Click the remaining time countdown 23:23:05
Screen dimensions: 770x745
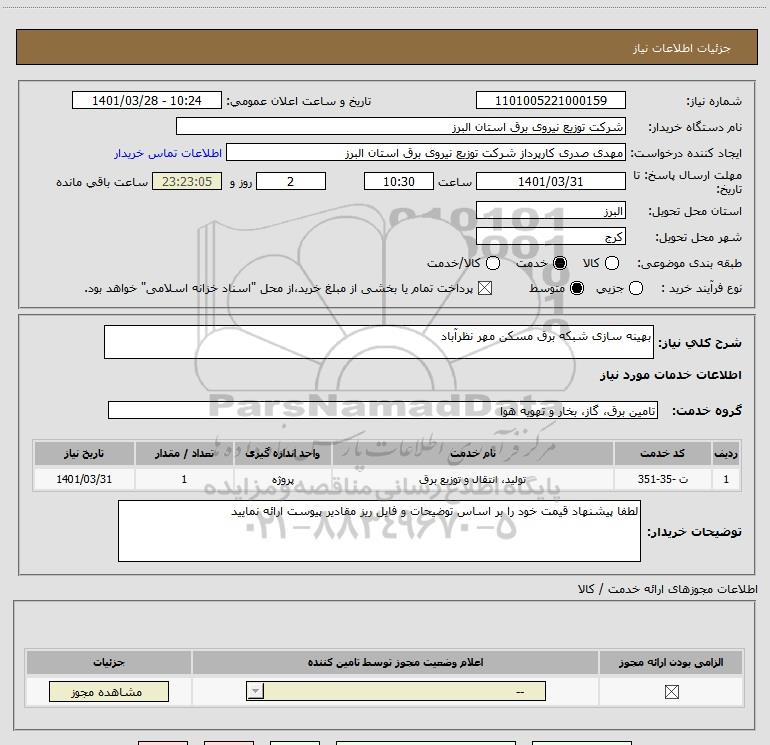click(187, 181)
